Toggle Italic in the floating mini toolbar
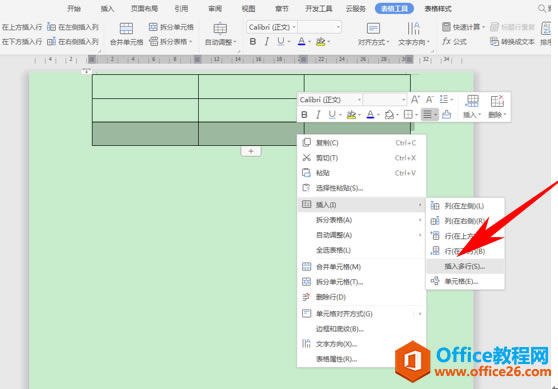The width and height of the screenshot is (558, 389). click(x=318, y=115)
